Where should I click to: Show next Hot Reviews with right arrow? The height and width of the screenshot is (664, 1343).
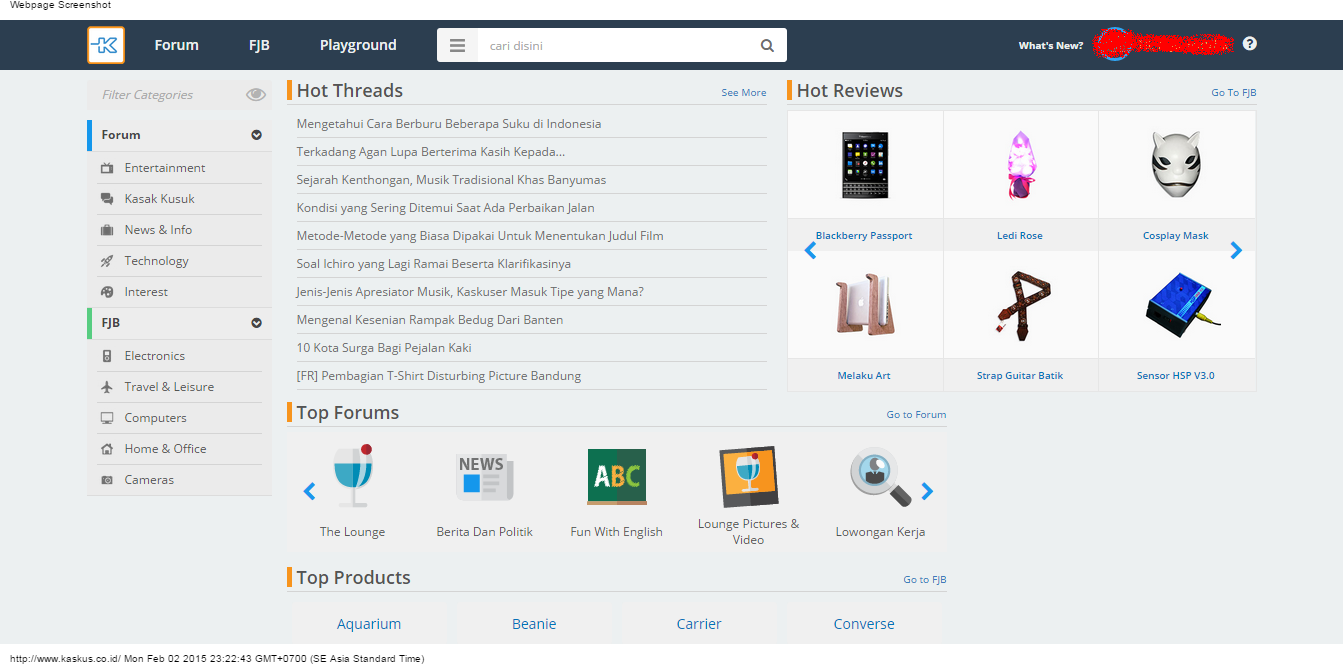click(1236, 250)
